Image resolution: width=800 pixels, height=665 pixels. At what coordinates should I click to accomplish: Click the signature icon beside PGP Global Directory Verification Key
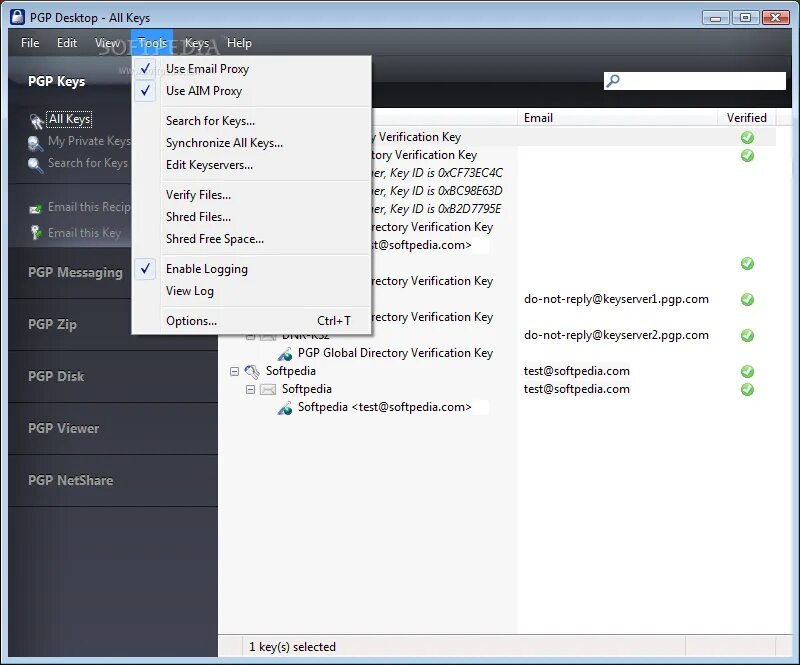coord(285,353)
